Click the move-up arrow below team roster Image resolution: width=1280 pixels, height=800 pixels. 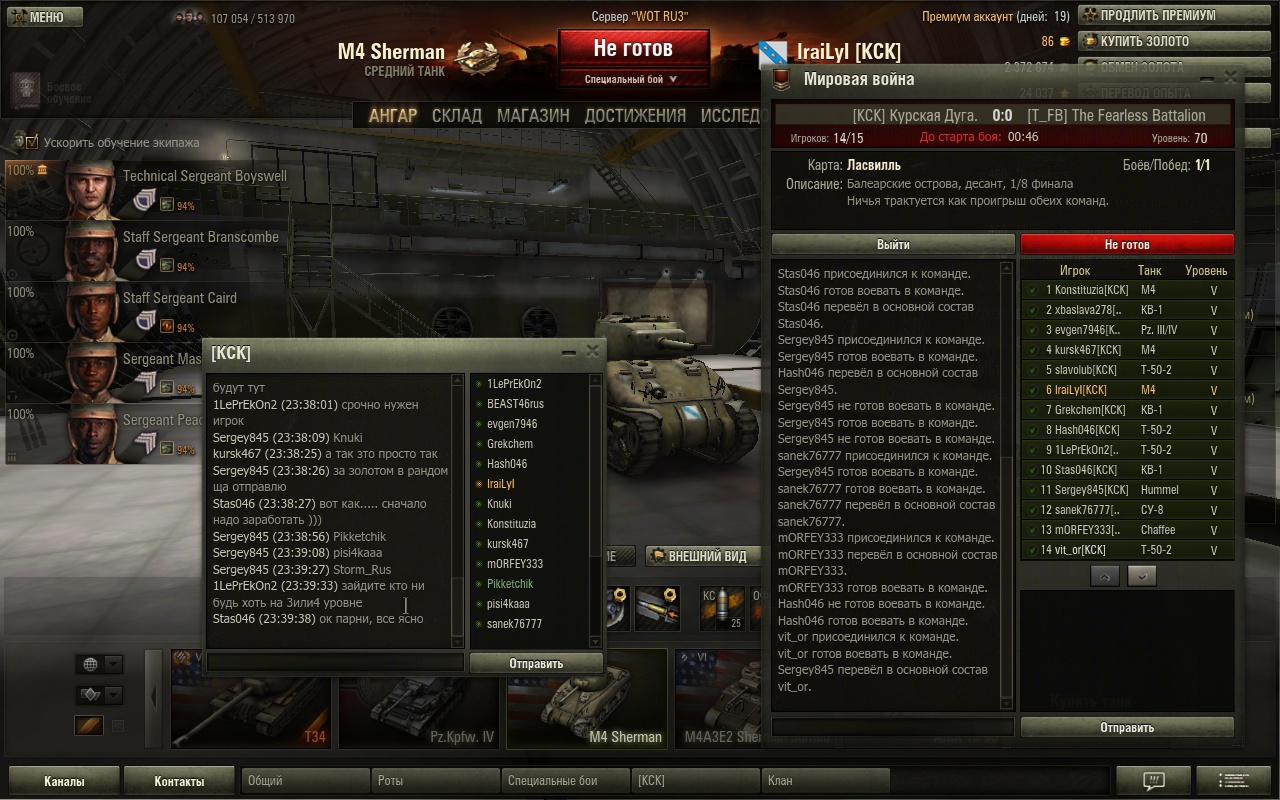click(1105, 576)
